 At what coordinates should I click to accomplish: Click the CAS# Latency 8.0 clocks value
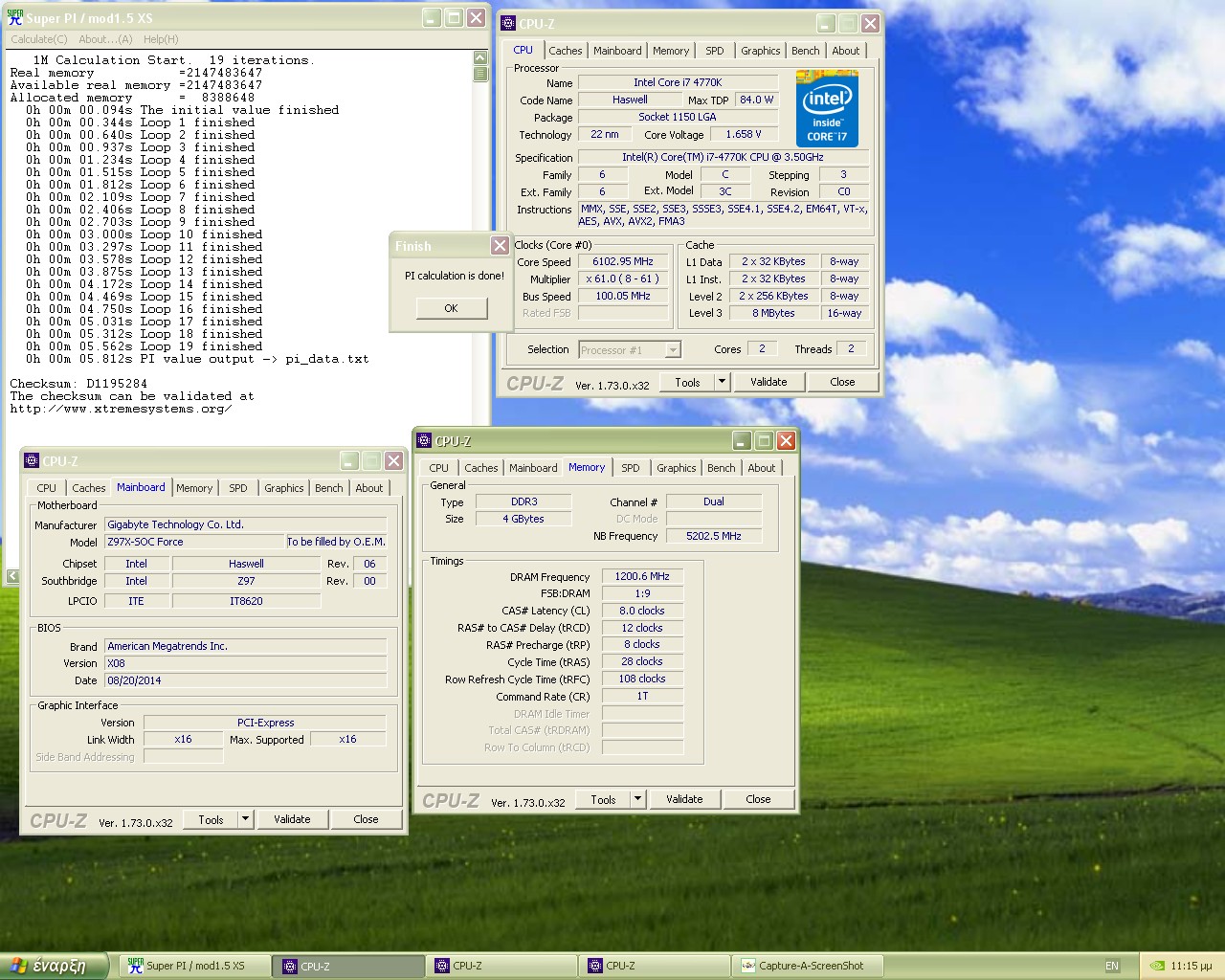coord(642,611)
